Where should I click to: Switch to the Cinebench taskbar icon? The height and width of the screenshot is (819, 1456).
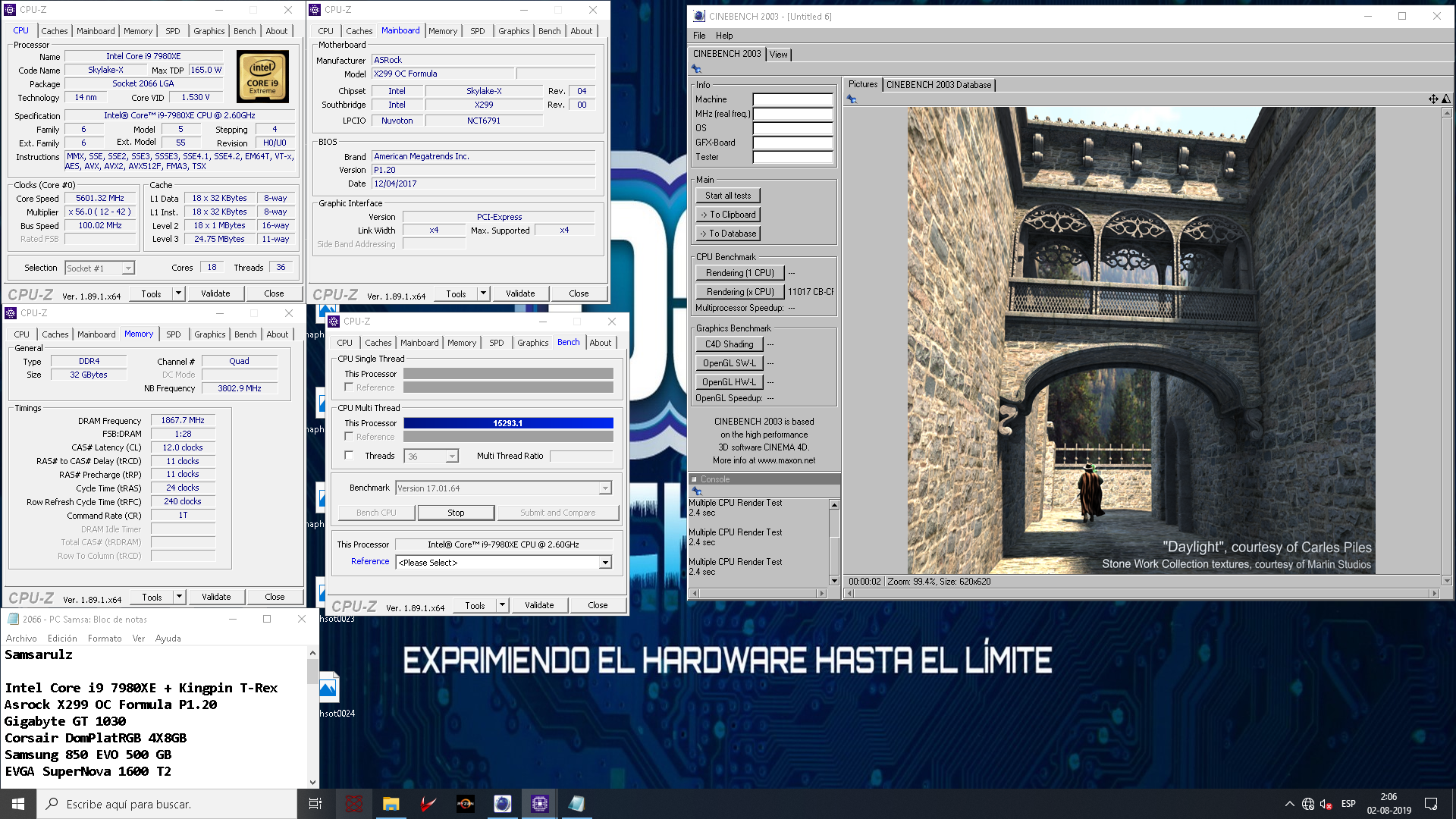503,804
